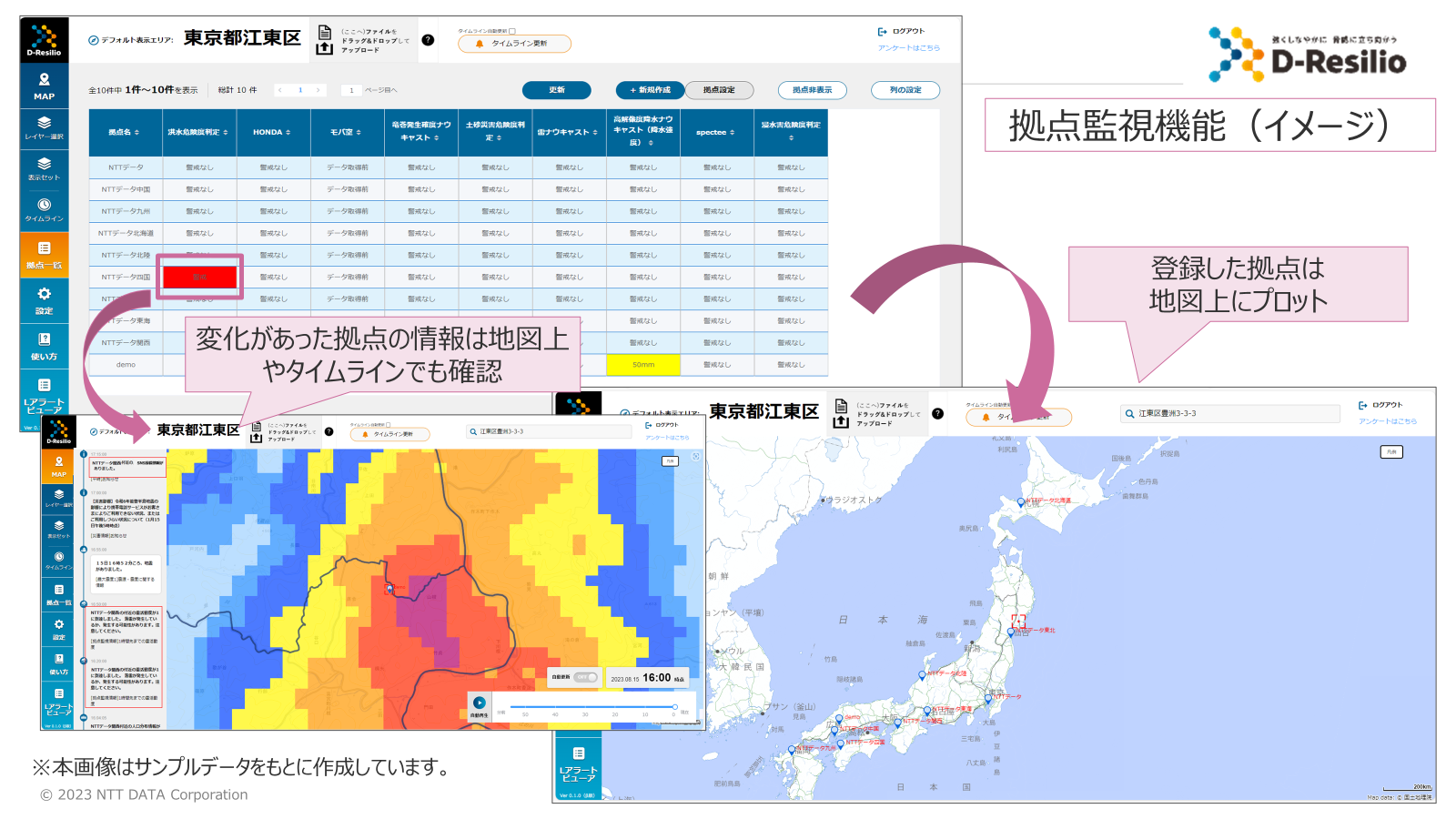Click the 凡例 legend button on the rainfall map
This screenshot has width=1456, height=819.
click(670, 461)
